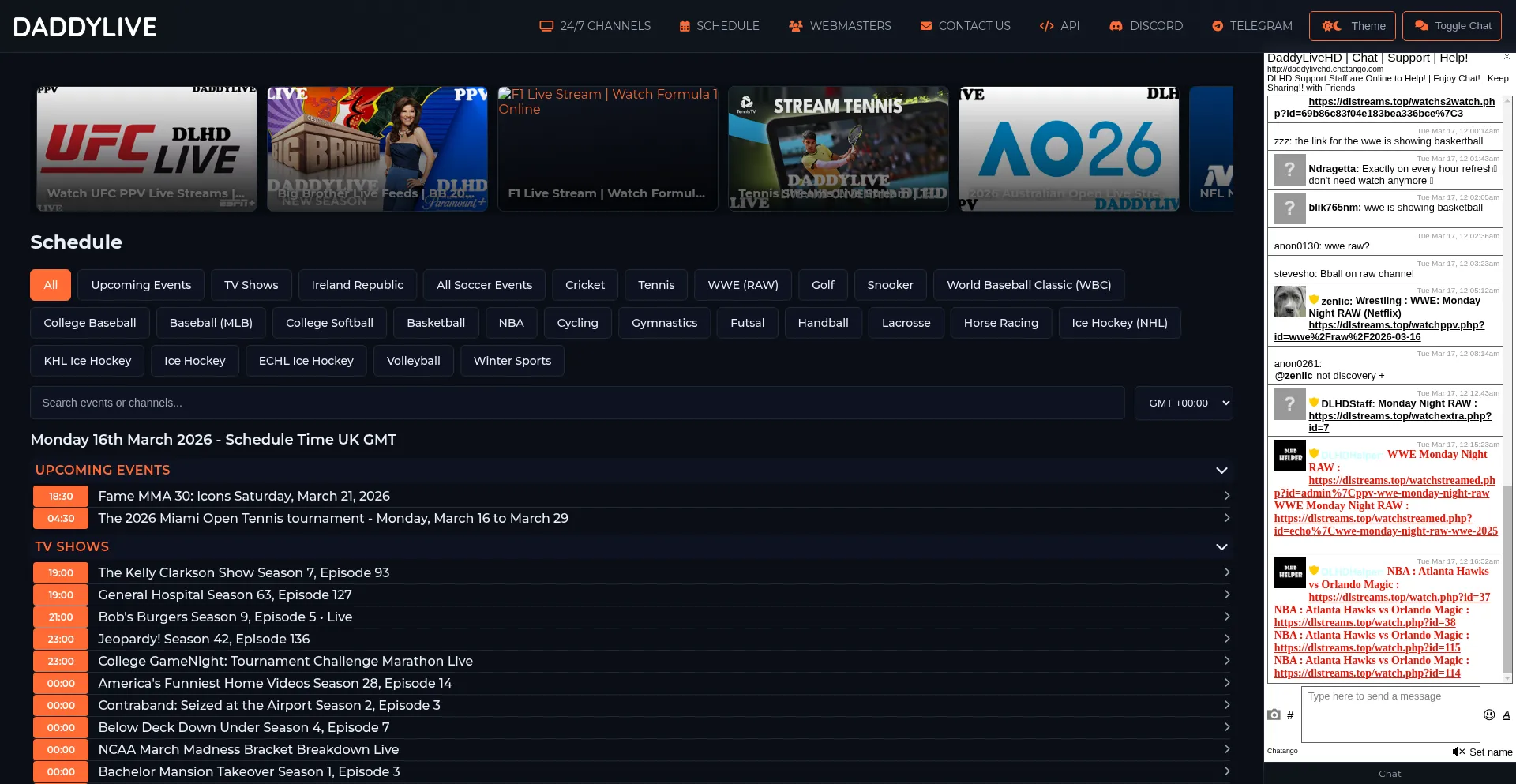Open watch.php?id=37 NBA chat link
This screenshot has width=1516, height=784.
[x=1399, y=598]
